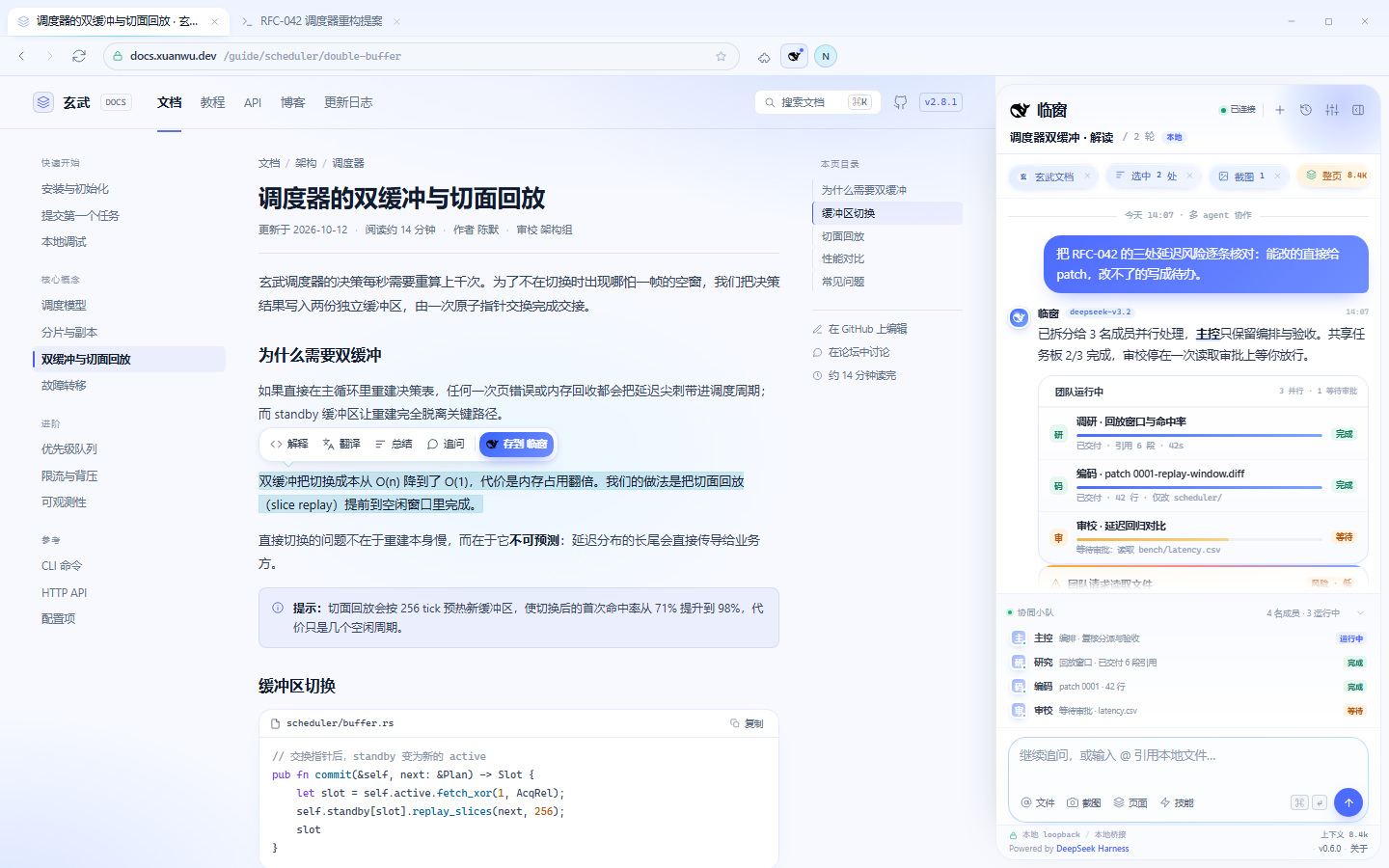The image size is (1389, 868).
Task: Click 在 GitHub 上编辑
Action: [859, 329]
